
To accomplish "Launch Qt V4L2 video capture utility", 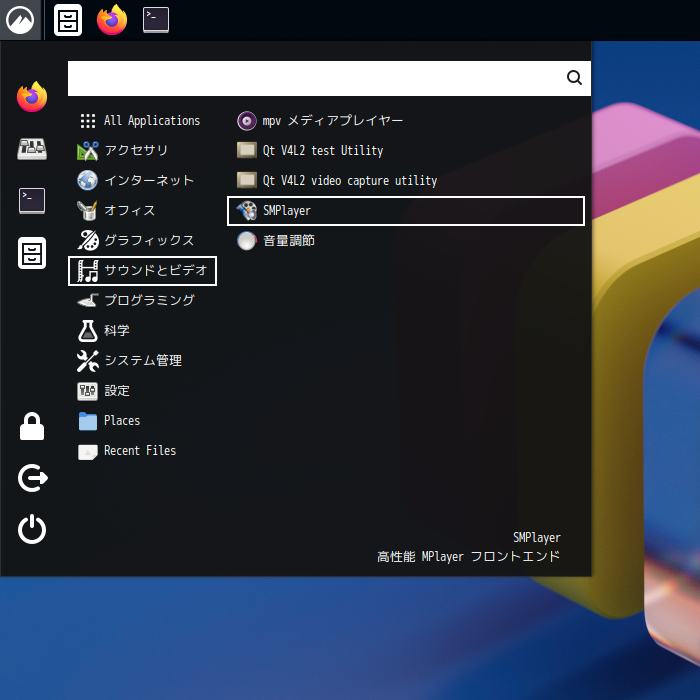I will (x=406, y=180).
